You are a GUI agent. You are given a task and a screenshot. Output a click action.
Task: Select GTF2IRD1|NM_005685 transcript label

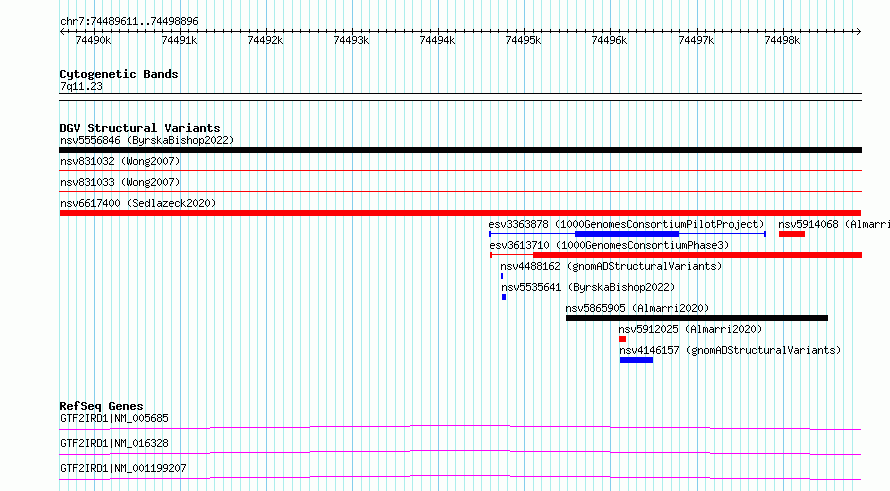[x=114, y=419]
